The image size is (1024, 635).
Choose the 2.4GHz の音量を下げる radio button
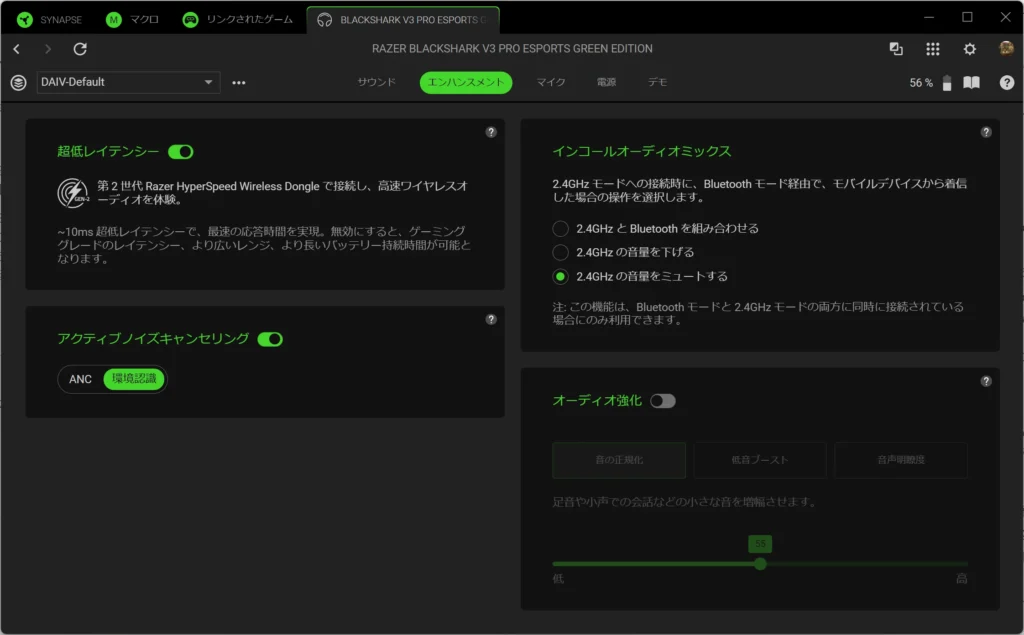click(x=561, y=252)
